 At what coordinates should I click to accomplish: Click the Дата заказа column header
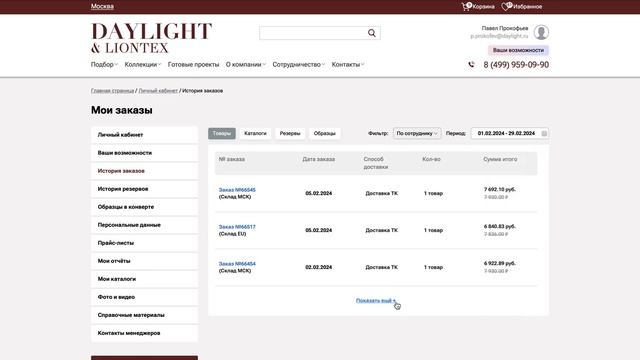(x=319, y=159)
